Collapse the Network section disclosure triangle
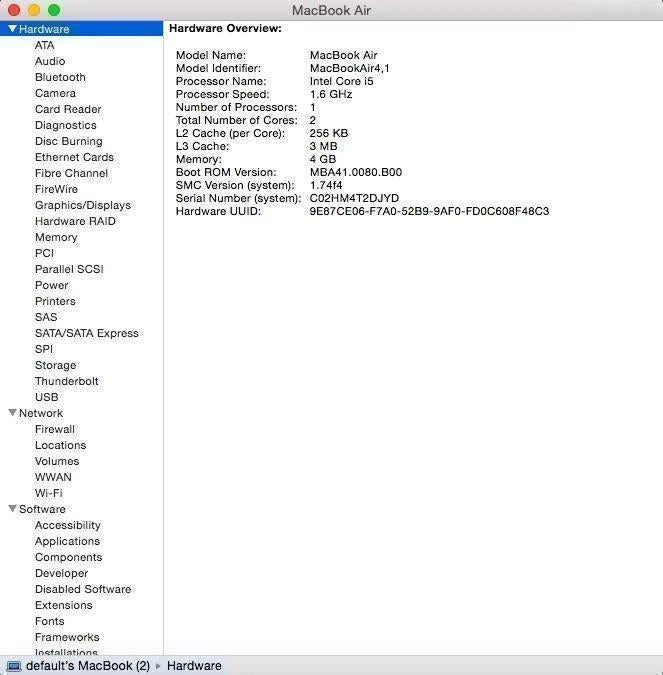This screenshot has width=663, height=675. pos(12,413)
